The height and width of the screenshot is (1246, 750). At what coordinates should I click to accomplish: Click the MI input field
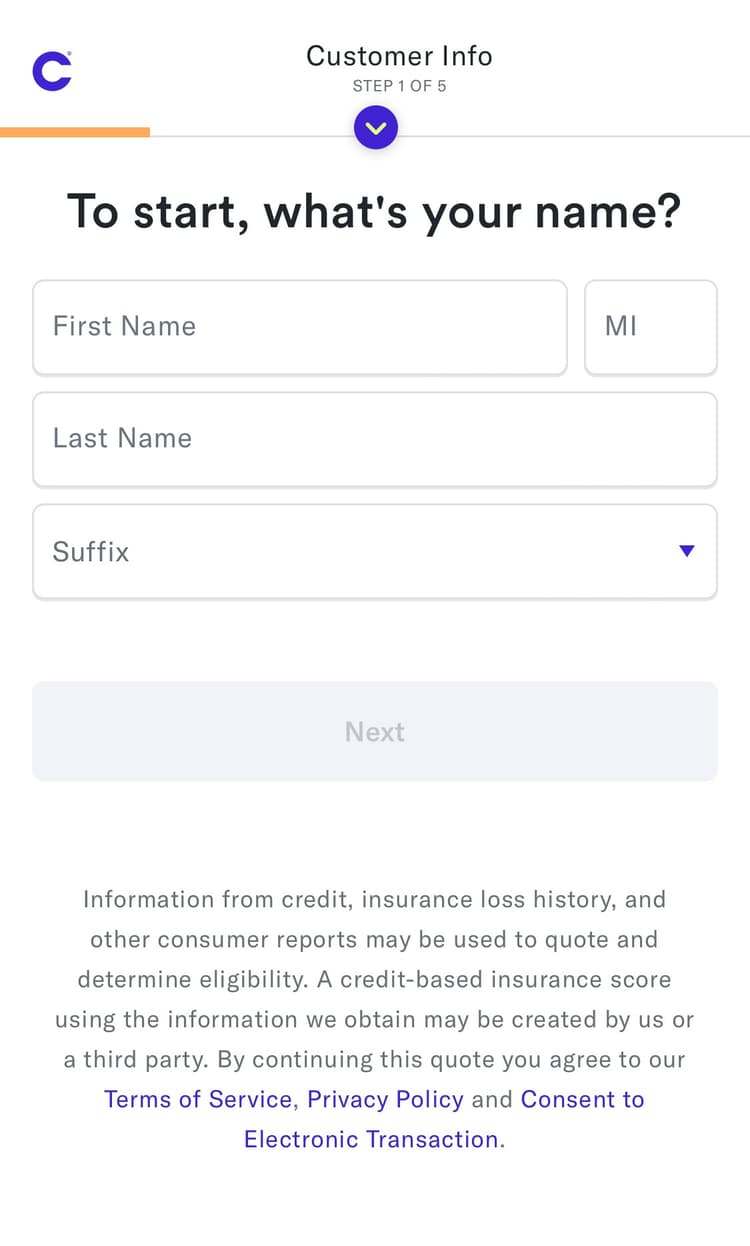tap(650, 327)
